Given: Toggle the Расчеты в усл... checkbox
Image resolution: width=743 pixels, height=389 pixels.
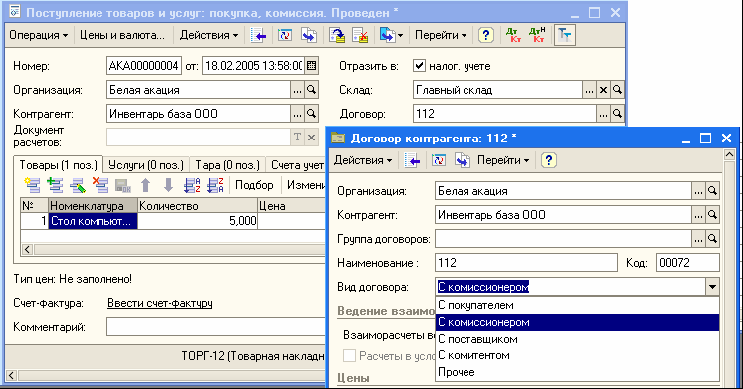Looking at the screenshot, I should (349, 355).
